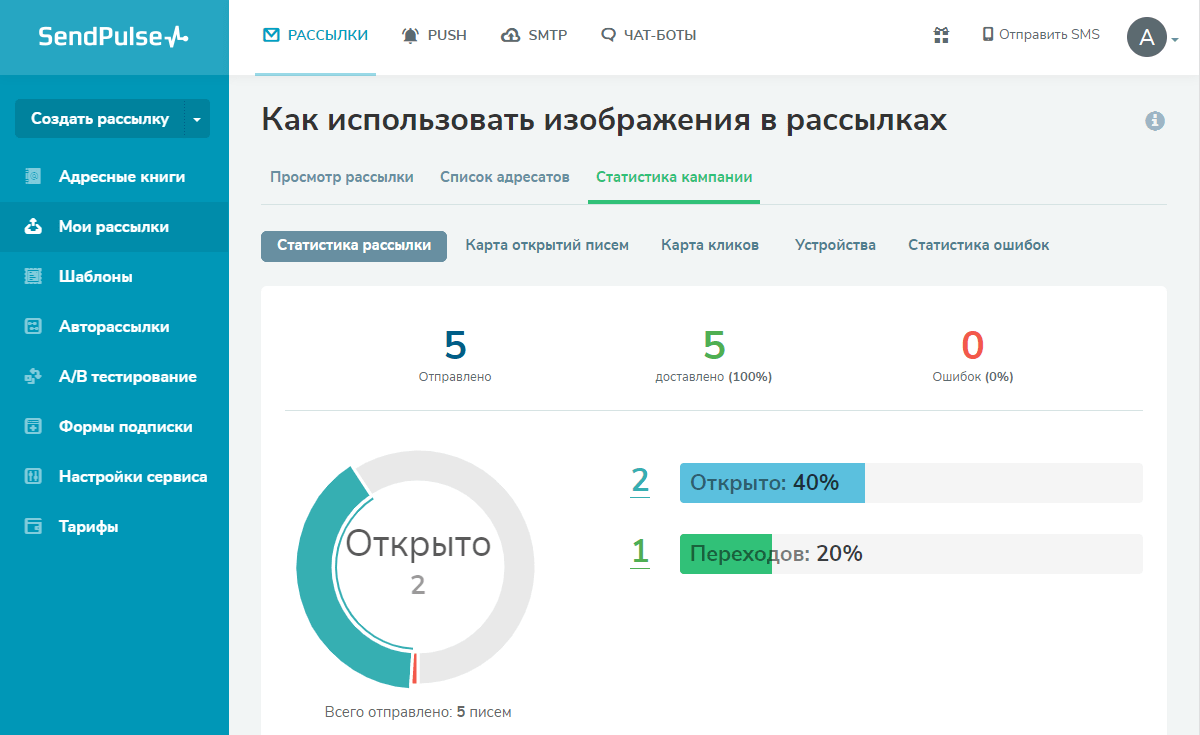Click the phone icon beside Отправить SMS
The width and height of the screenshot is (1200, 735).
988,35
